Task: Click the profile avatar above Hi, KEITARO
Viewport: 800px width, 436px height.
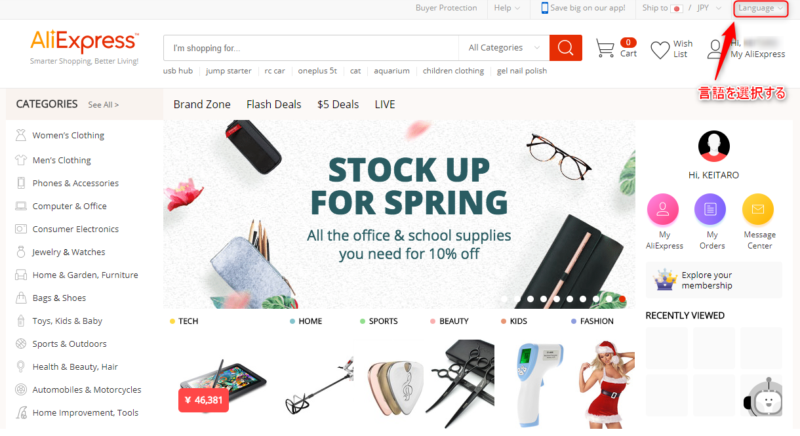Action: pyautogui.click(x=714, y=146)
